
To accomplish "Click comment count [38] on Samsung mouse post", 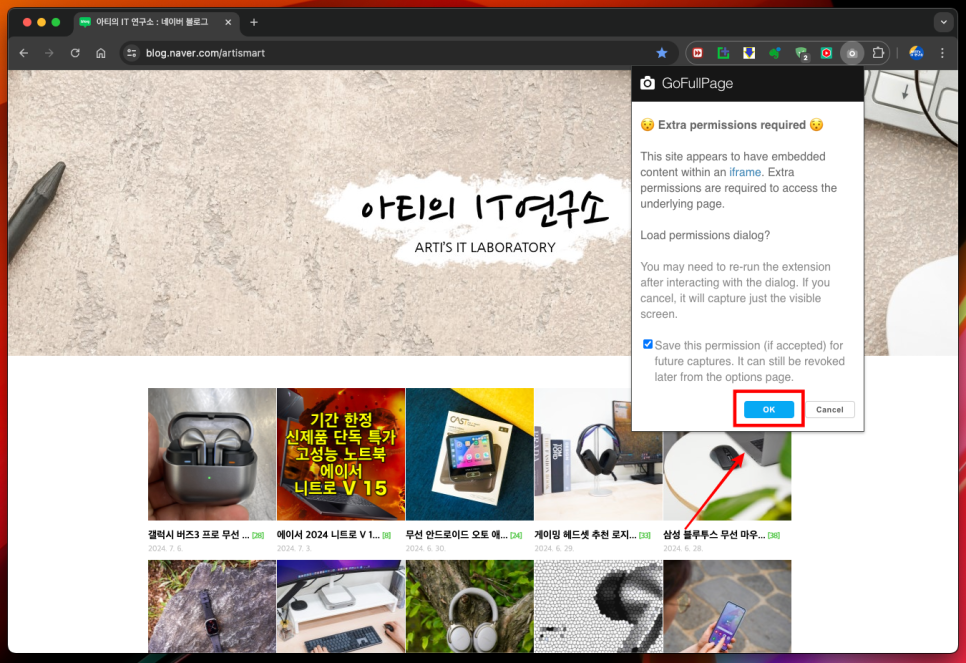I will coord(774,535).
